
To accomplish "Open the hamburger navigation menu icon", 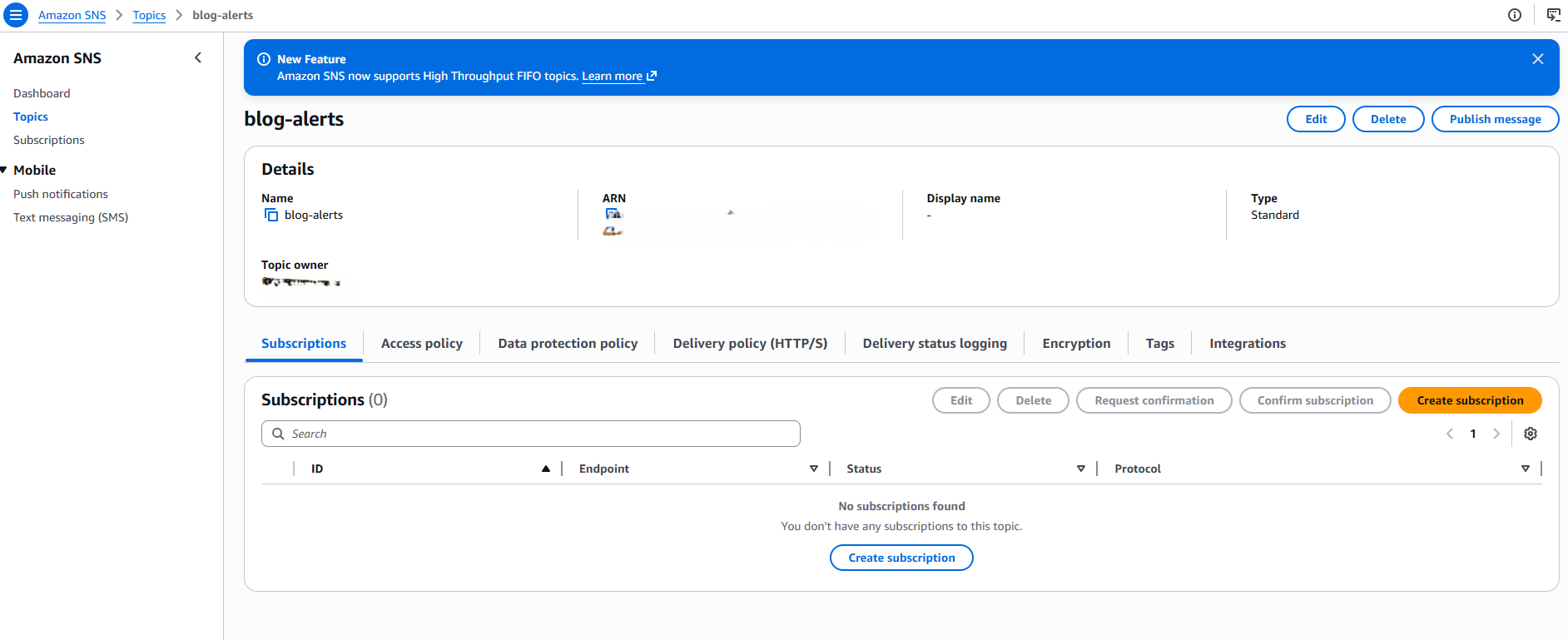I will point(16,15).
